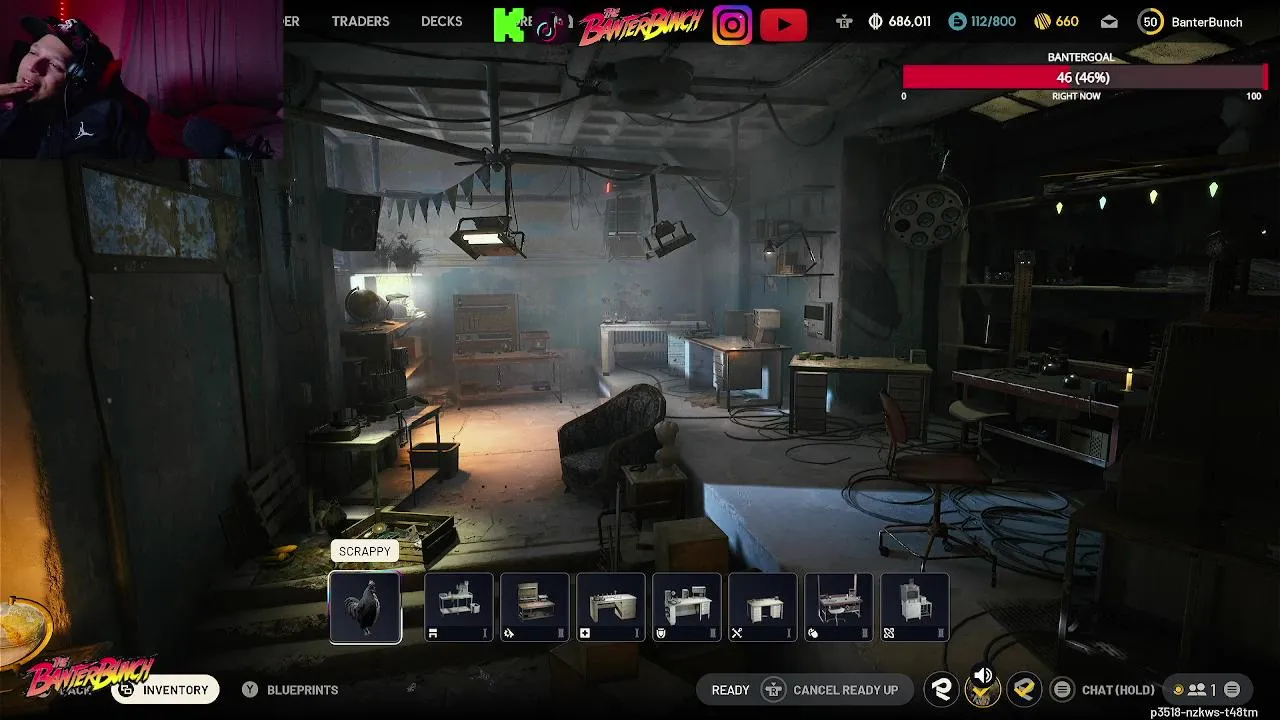This screenshot has height=720, width=1280.
Task: Click the Right Now label under the goal bar
Action: [1076, 96]
